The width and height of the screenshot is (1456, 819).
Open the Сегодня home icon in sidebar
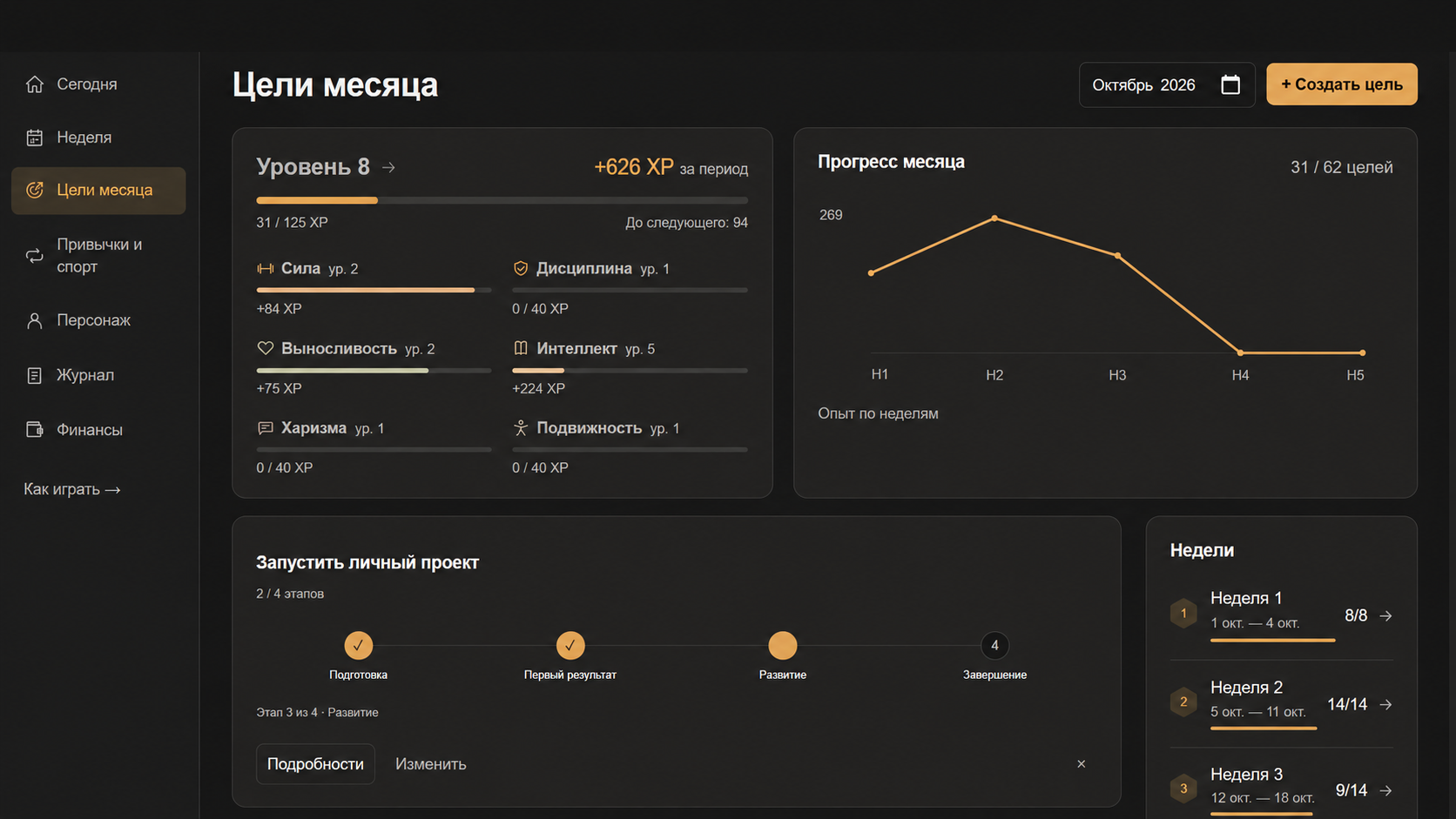pyautogui.click(x=35, y=84)
